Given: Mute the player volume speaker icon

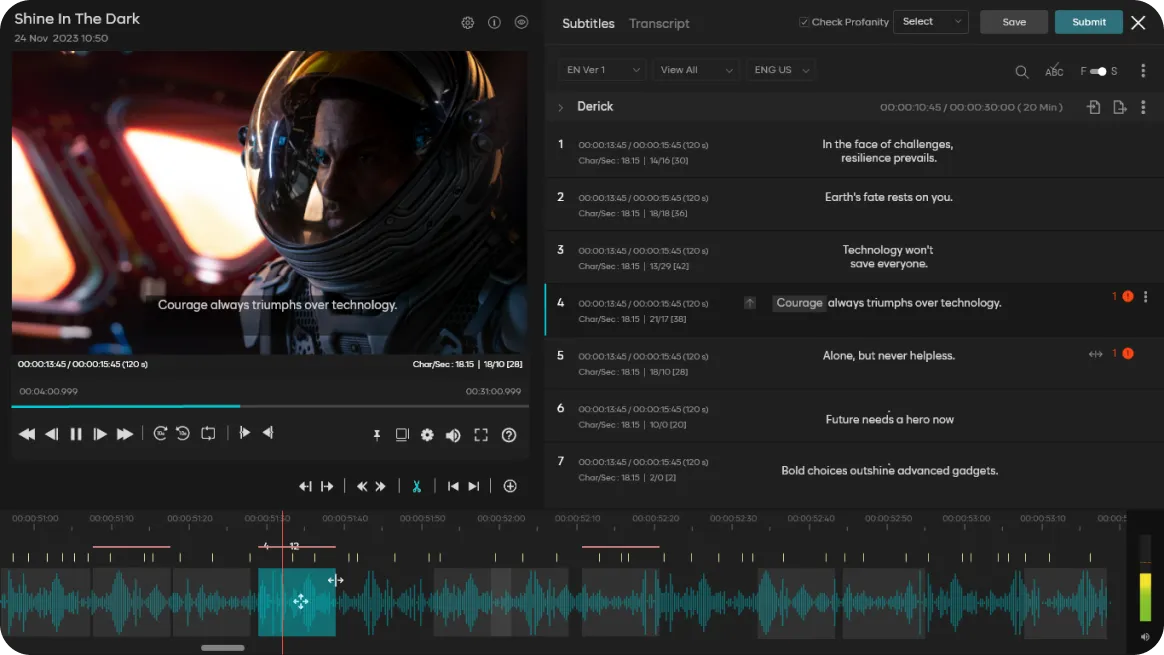Looking at the screenshot, I should tap(453, 435).
